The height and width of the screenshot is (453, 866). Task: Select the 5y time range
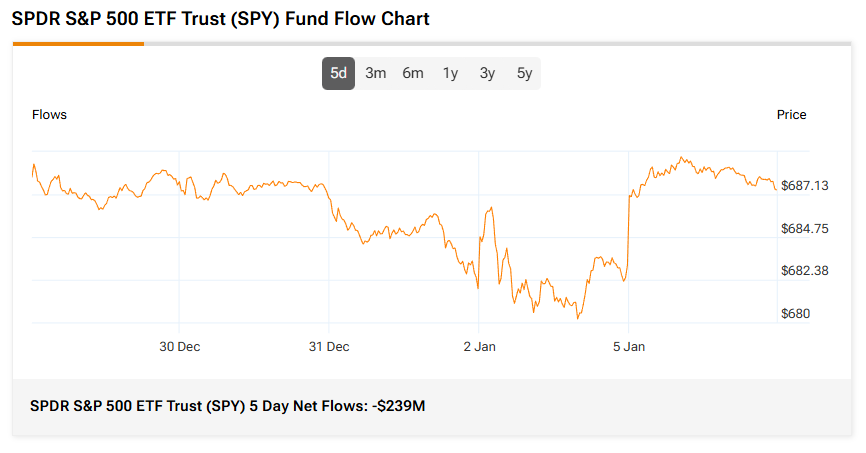coord(524,73)
